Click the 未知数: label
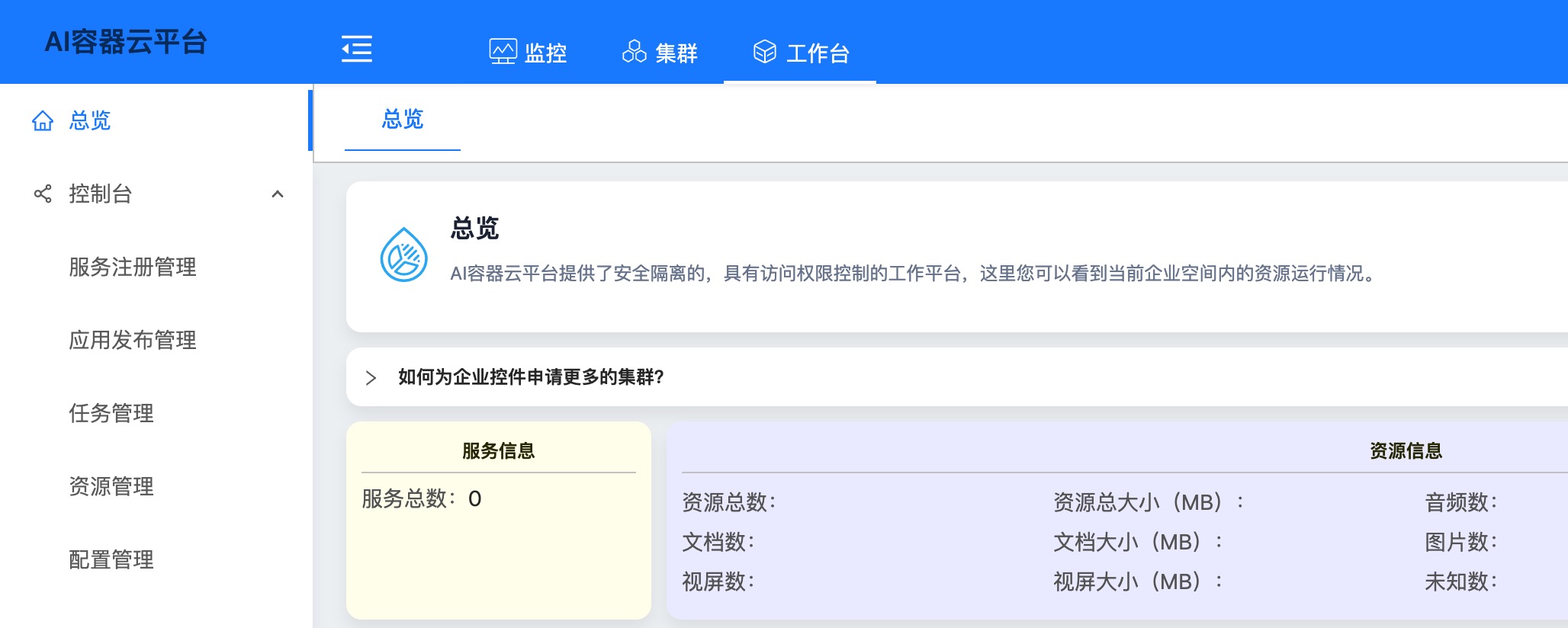 (1460, 582)
